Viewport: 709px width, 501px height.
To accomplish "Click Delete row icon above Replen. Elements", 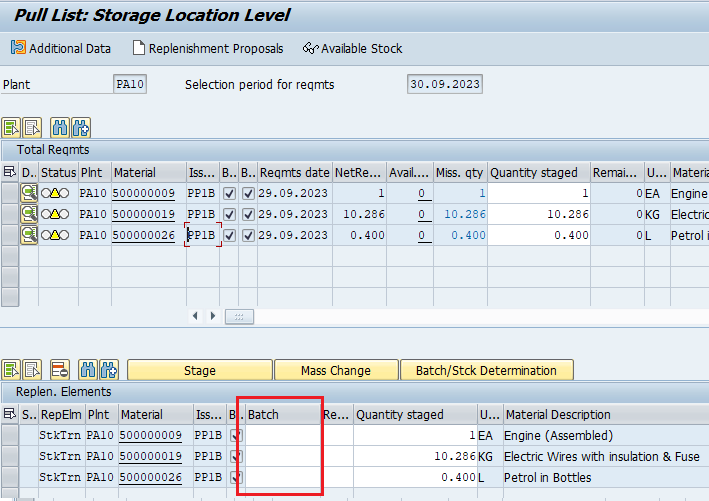I will (59, 370).
